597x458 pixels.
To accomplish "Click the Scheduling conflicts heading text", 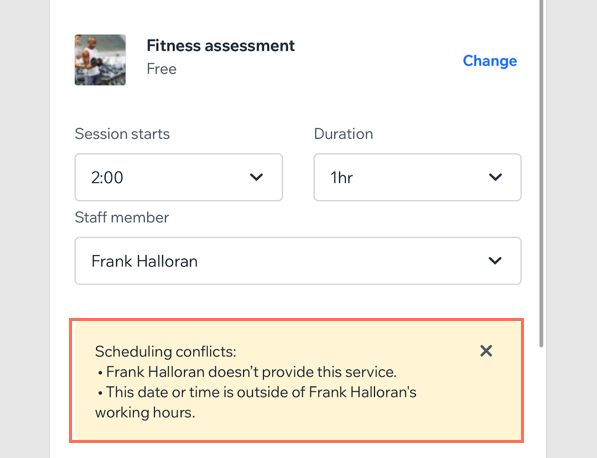I will coord(166,351).
